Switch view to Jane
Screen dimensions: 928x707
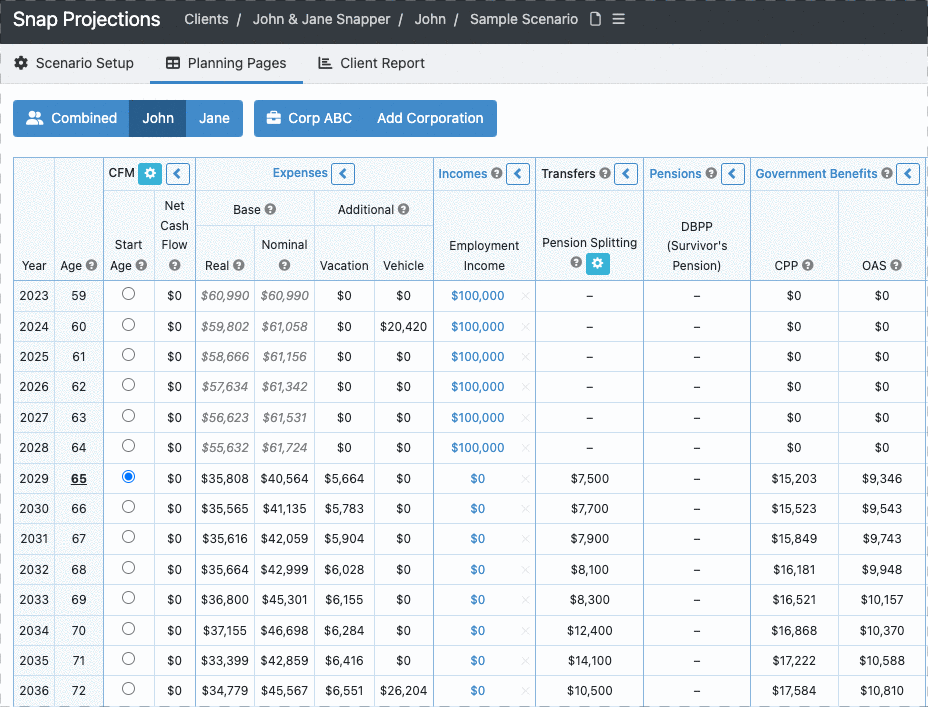click(214, 118)
